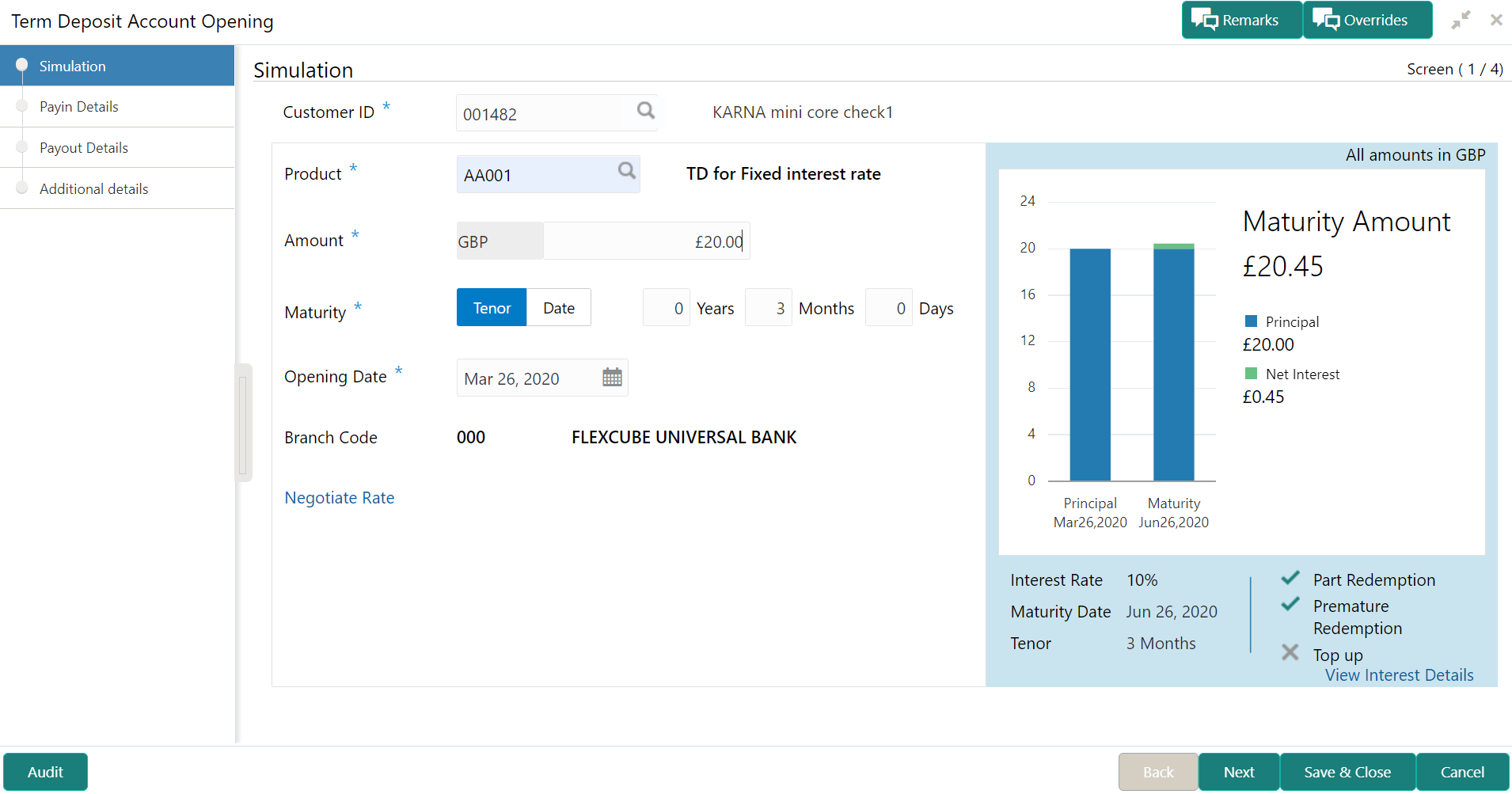1512x794 pixels.
Task: Open the Overrides button
Action: pyautogui.click(x=1367, y=20)
